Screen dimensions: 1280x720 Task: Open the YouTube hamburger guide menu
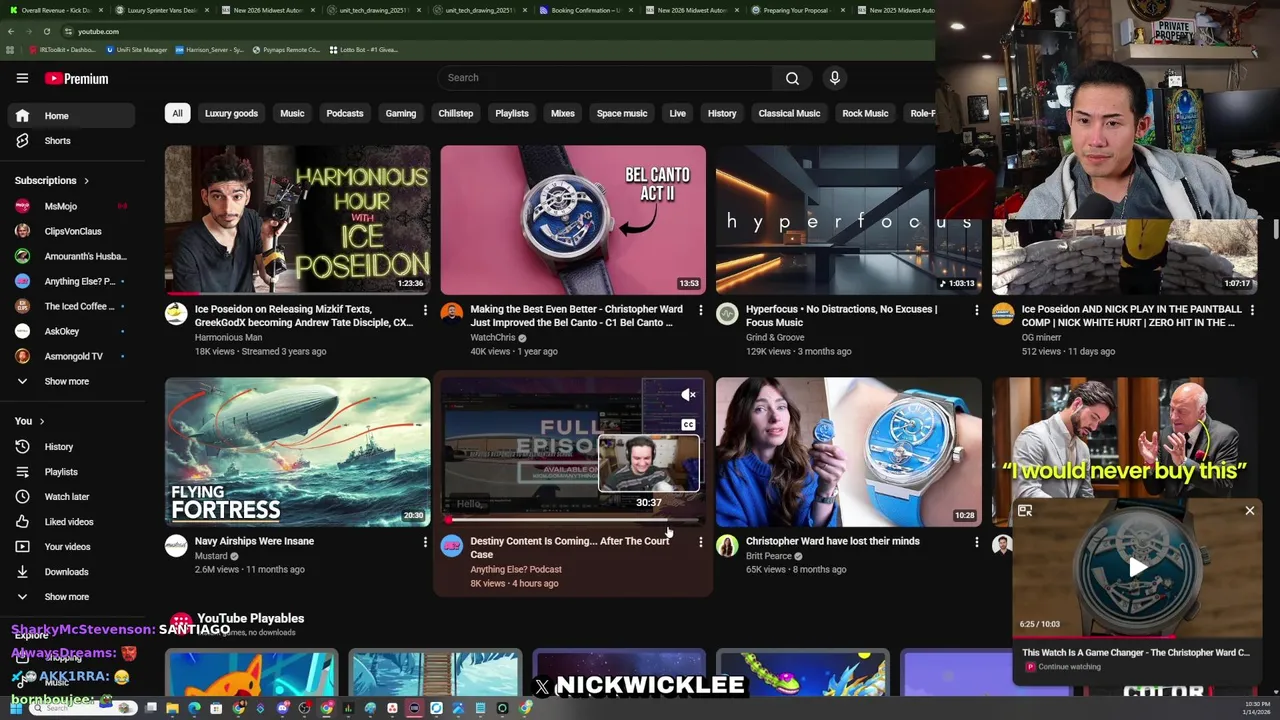pos(22,78)
